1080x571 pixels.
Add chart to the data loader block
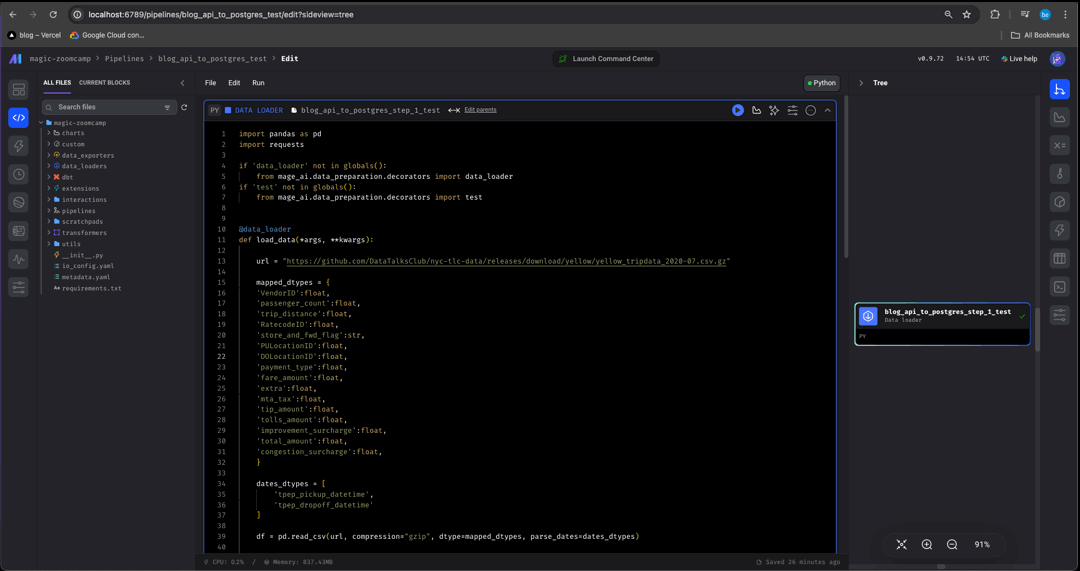pyautogui.click(x=756, y=110)
